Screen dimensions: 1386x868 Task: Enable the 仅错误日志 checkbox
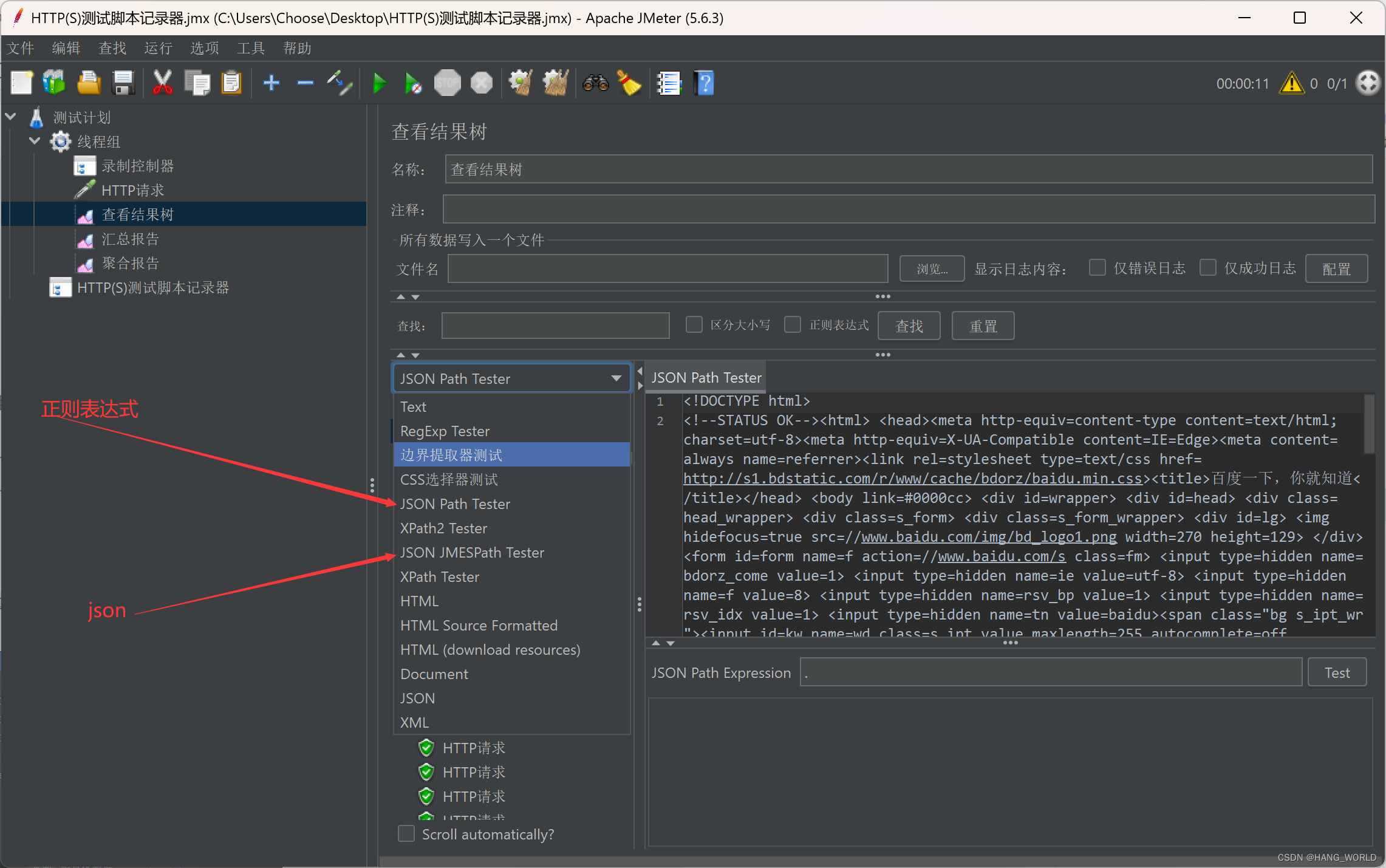(x=1097, y=268)
